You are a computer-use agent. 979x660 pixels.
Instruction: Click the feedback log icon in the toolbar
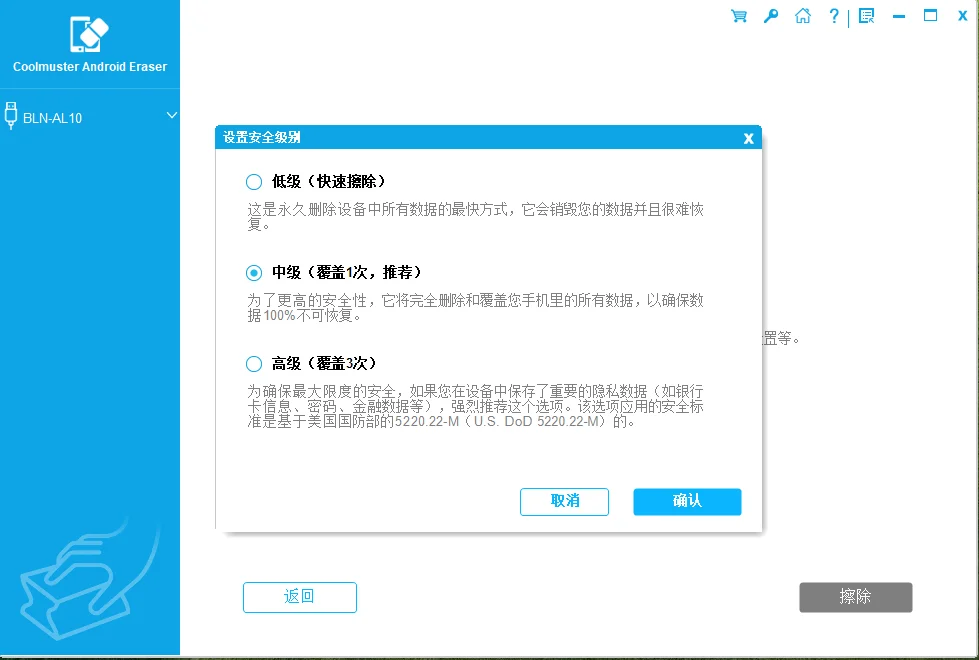tap(865, 16)
